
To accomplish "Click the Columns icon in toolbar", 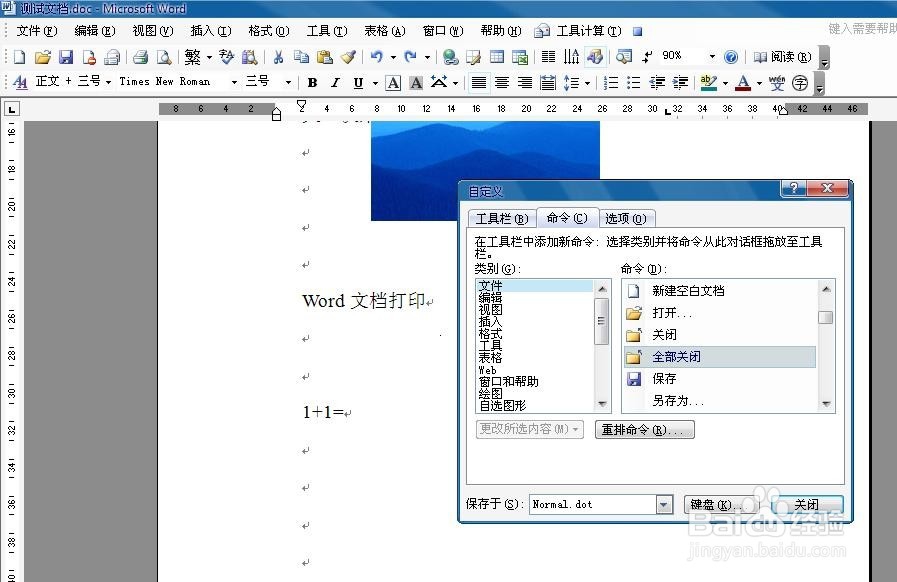I will click(x=549, y=57).
